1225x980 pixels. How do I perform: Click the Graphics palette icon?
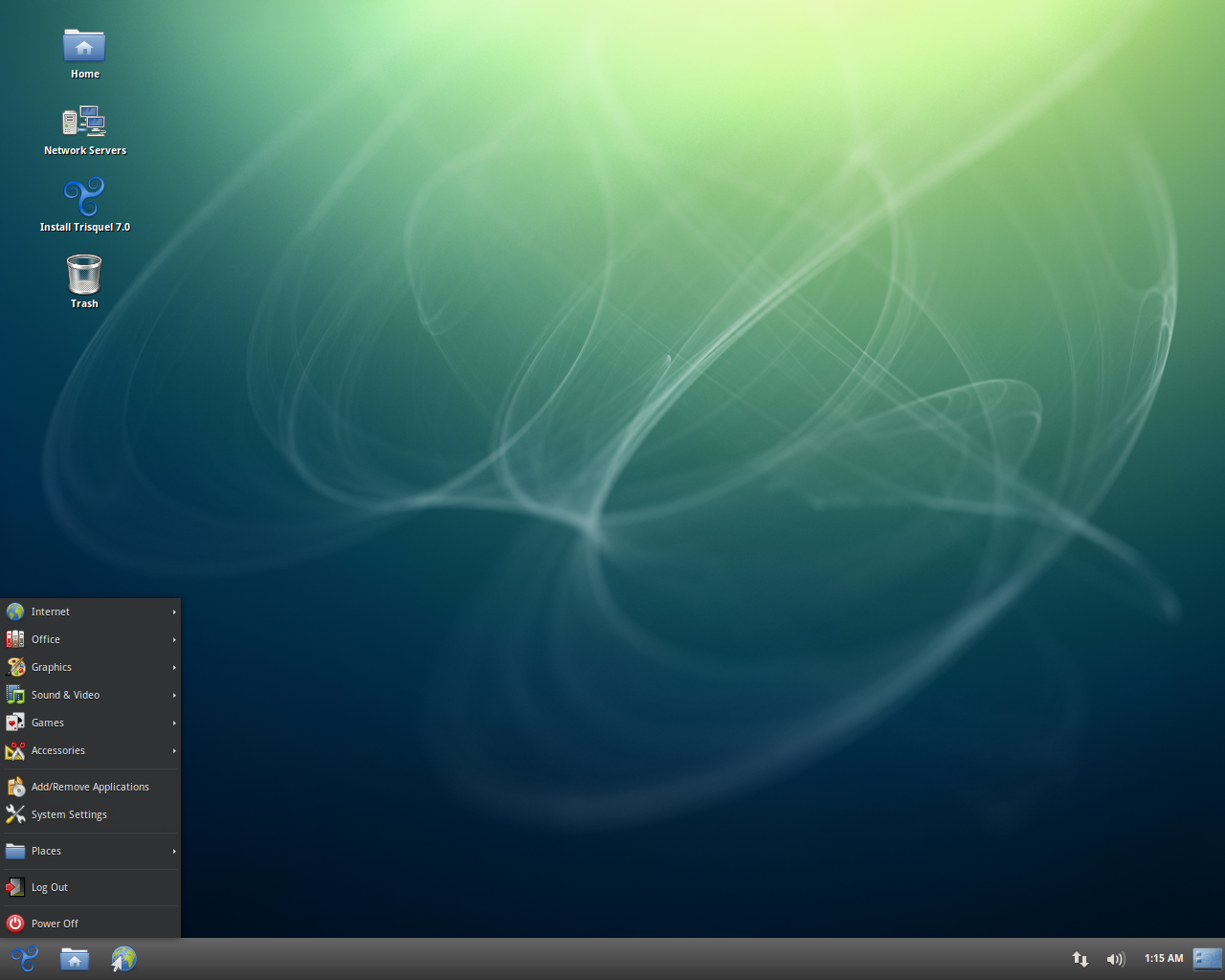click(15, 667)
